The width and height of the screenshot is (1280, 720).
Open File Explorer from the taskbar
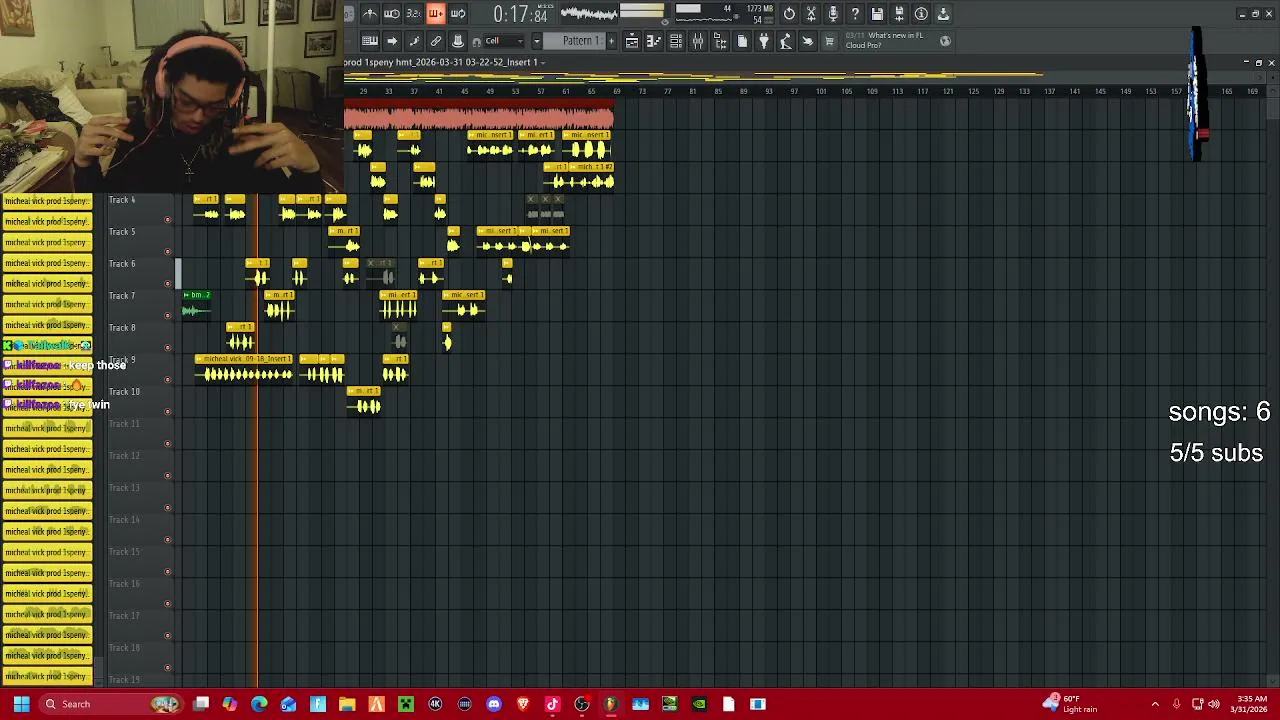click(347, 704)
